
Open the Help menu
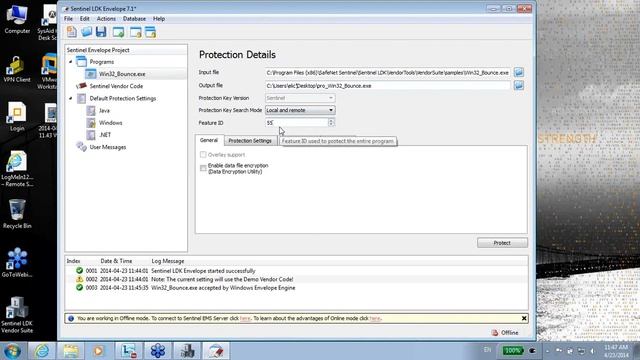pos(159,19)
